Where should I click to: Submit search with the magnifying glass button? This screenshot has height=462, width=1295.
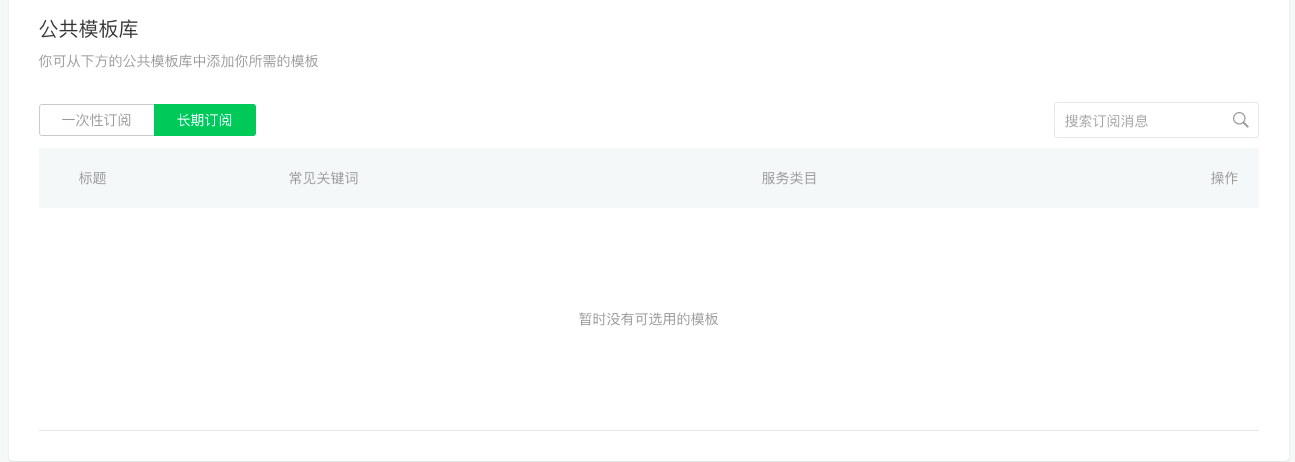tap(1240, 120)
